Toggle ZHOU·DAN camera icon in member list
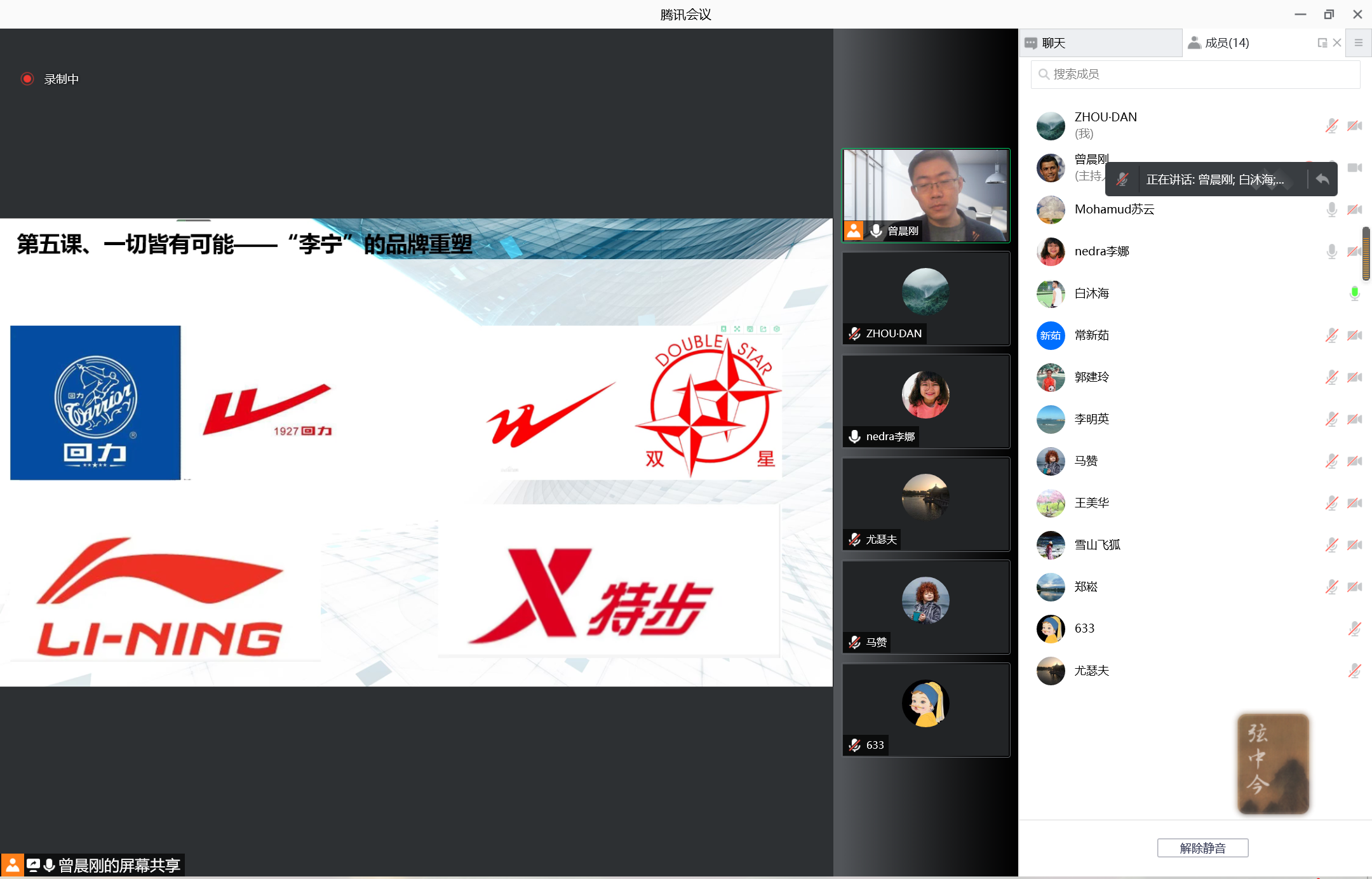1372x879 pixels. [1355, 125]
